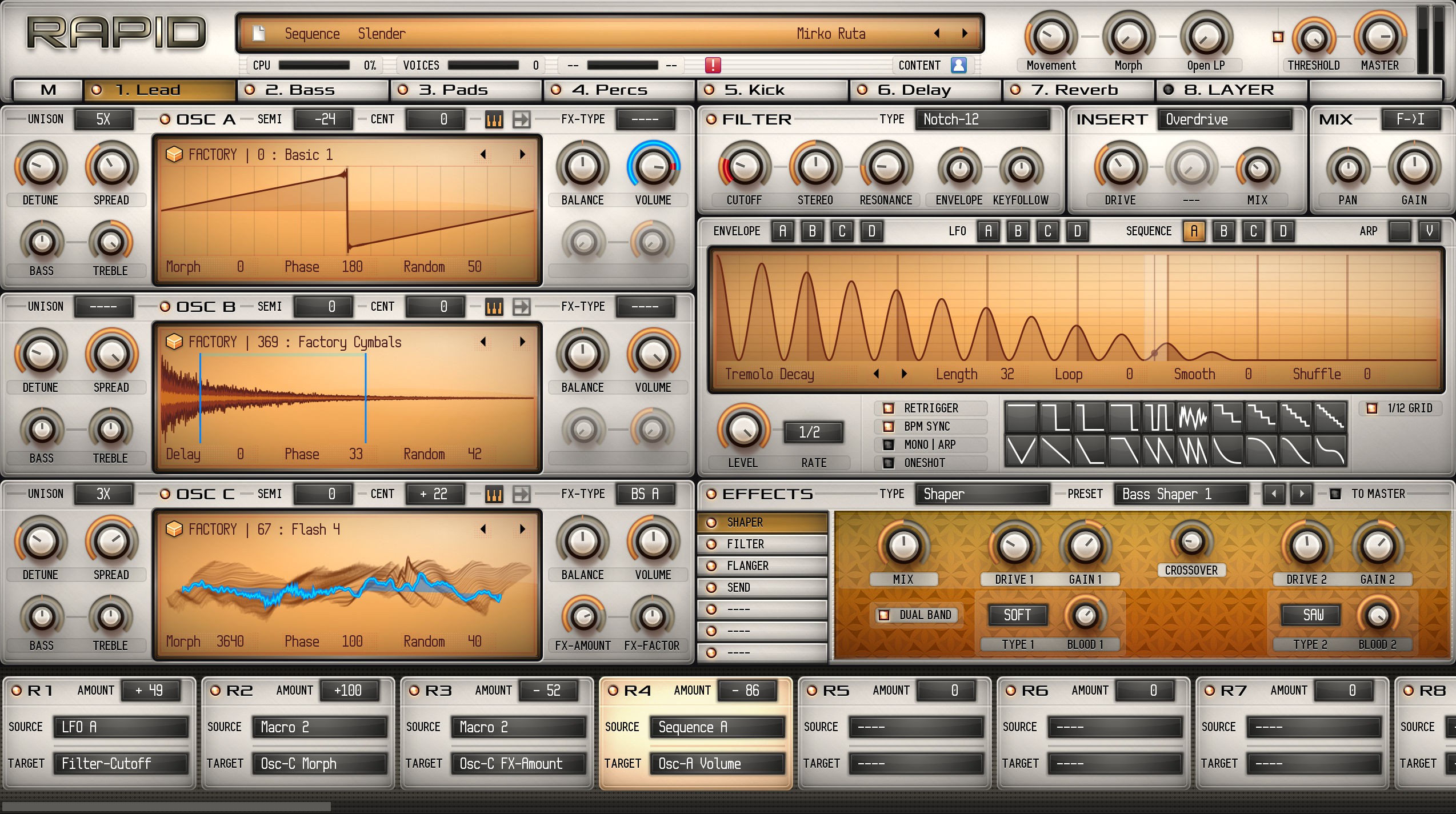Switch to the 3. Pads layer tab
The width and height of the screenshot is (1456, 814).
[x=466, y=90]
